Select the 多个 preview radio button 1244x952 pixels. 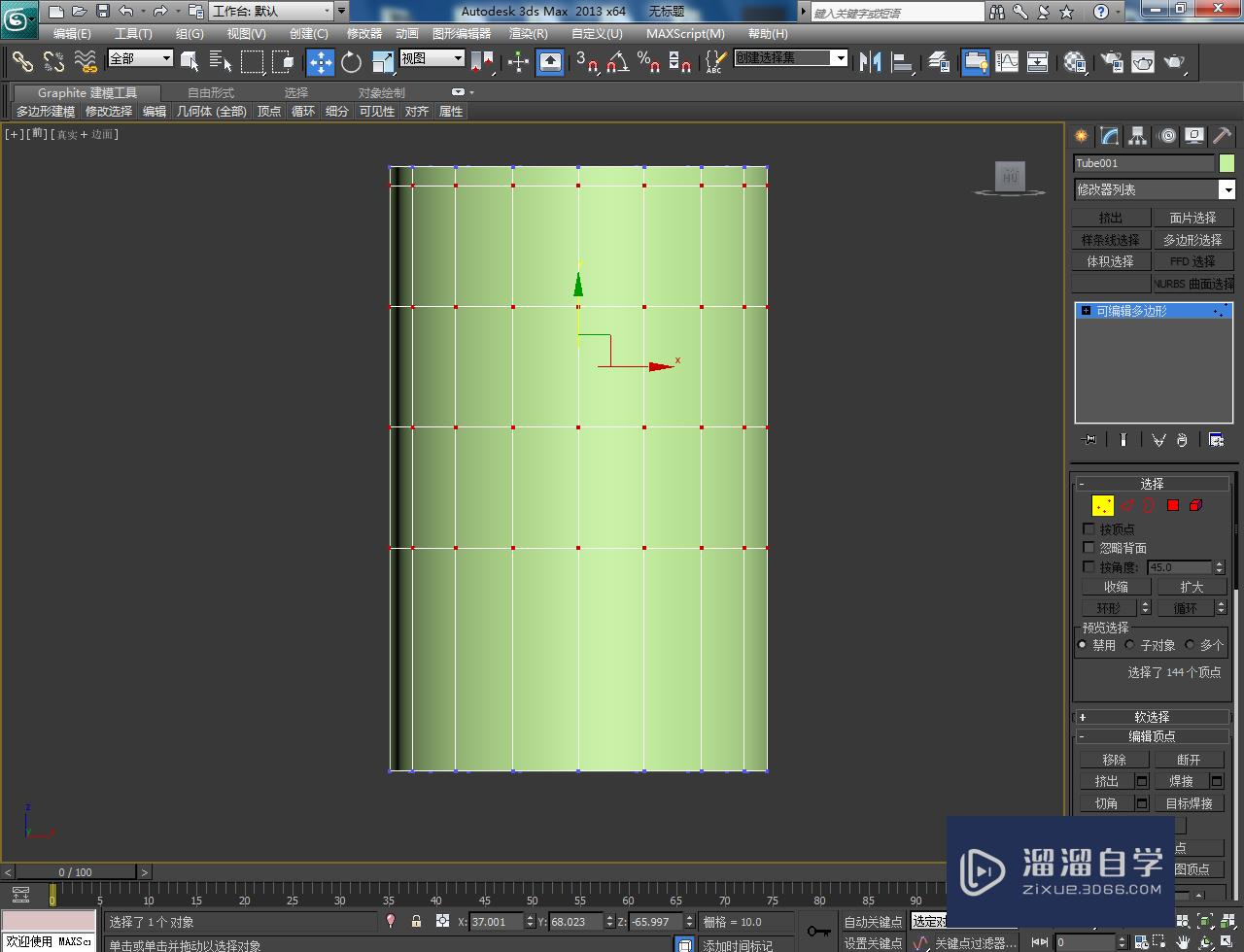tap(1190, 645)
